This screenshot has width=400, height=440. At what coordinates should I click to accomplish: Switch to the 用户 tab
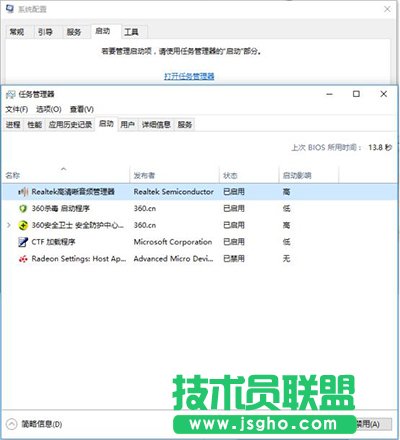coord(127,125)
